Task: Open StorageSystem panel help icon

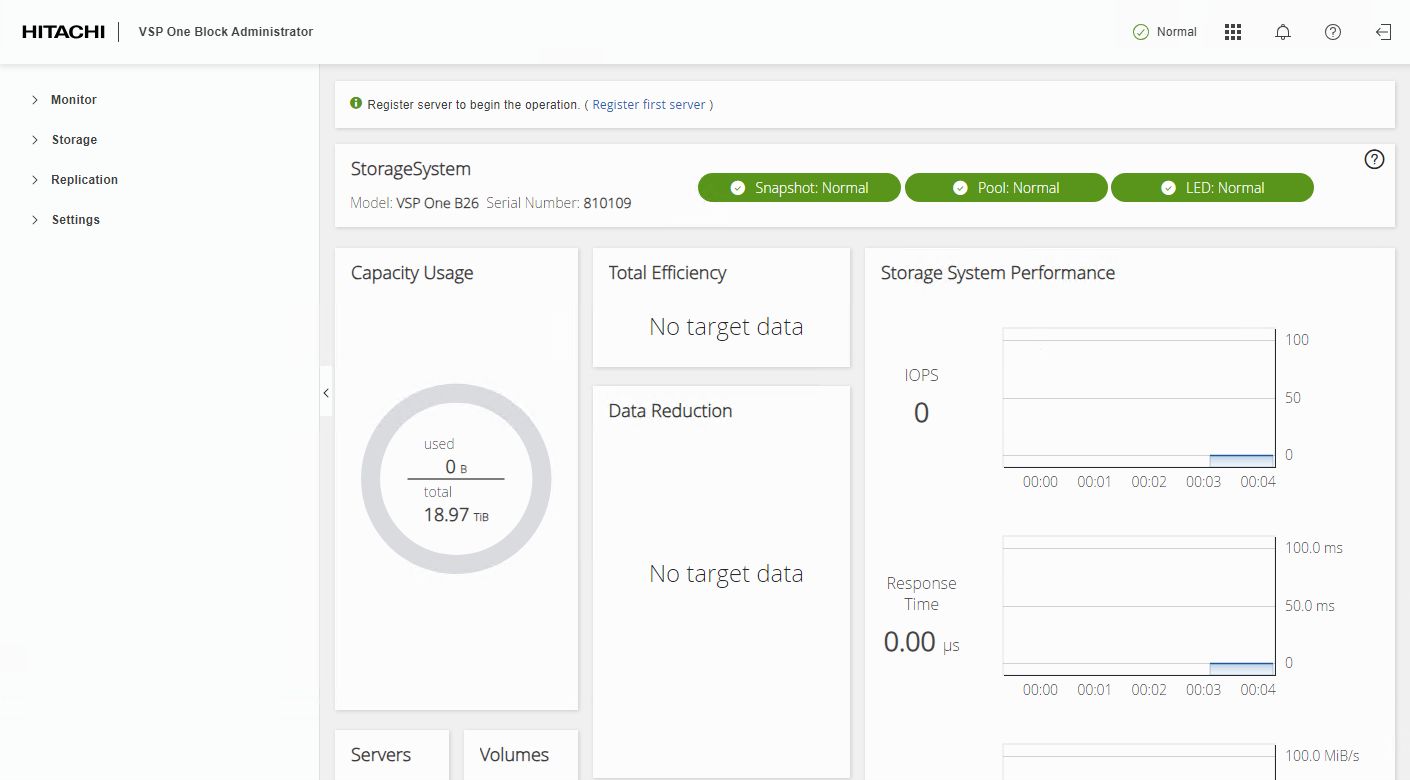Action: (1374, 159)
